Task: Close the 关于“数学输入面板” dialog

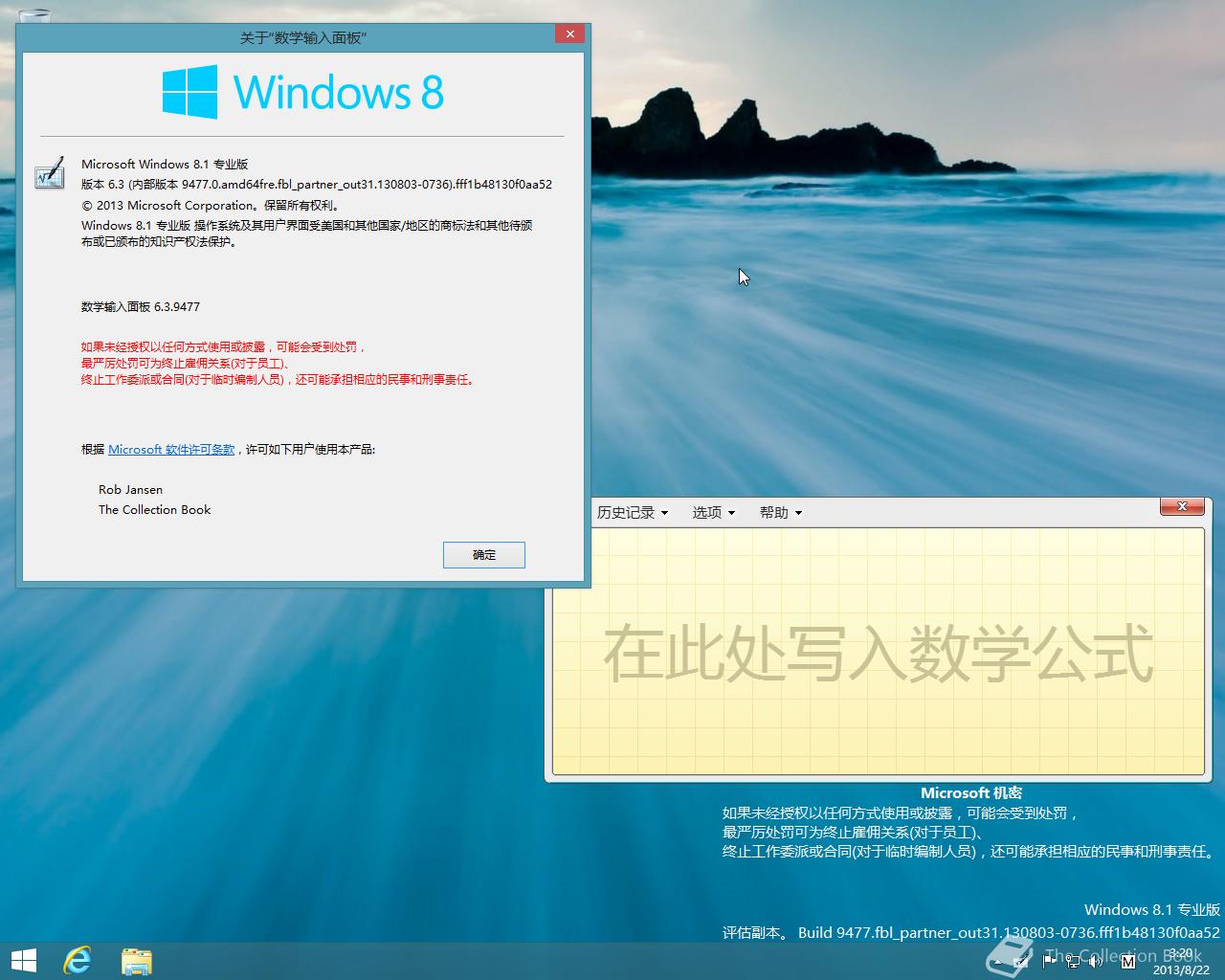Action: coord(569,34)
